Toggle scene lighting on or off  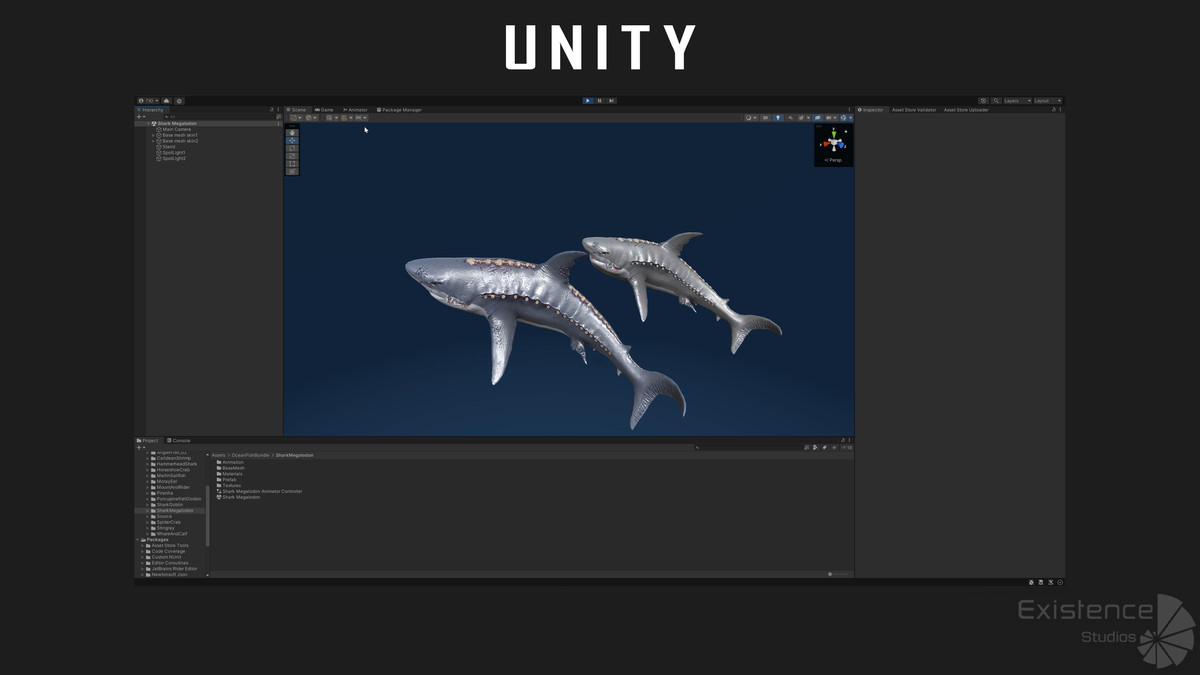[x=778, y=117]
